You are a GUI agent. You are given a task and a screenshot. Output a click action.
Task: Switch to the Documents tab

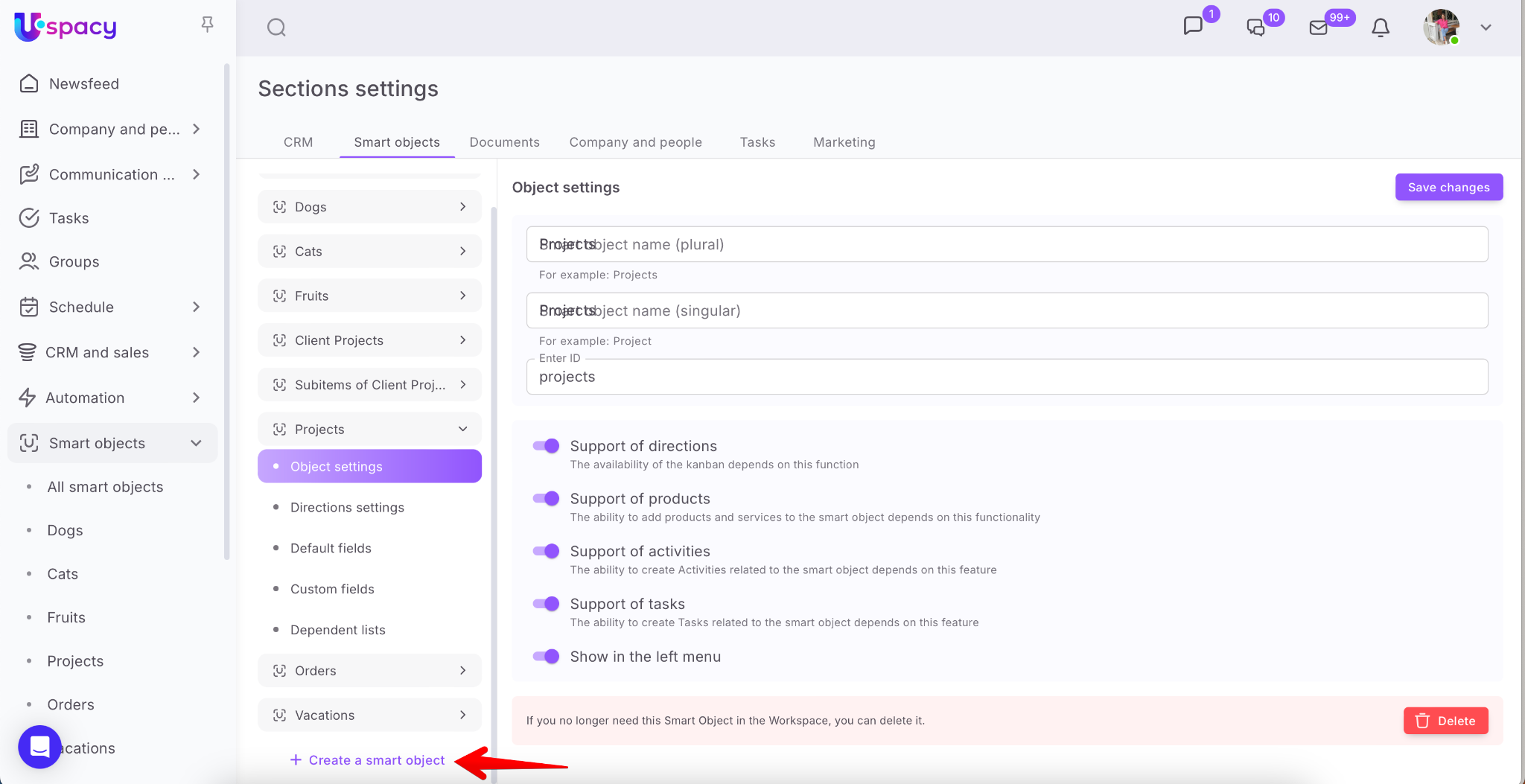[504, 142]
